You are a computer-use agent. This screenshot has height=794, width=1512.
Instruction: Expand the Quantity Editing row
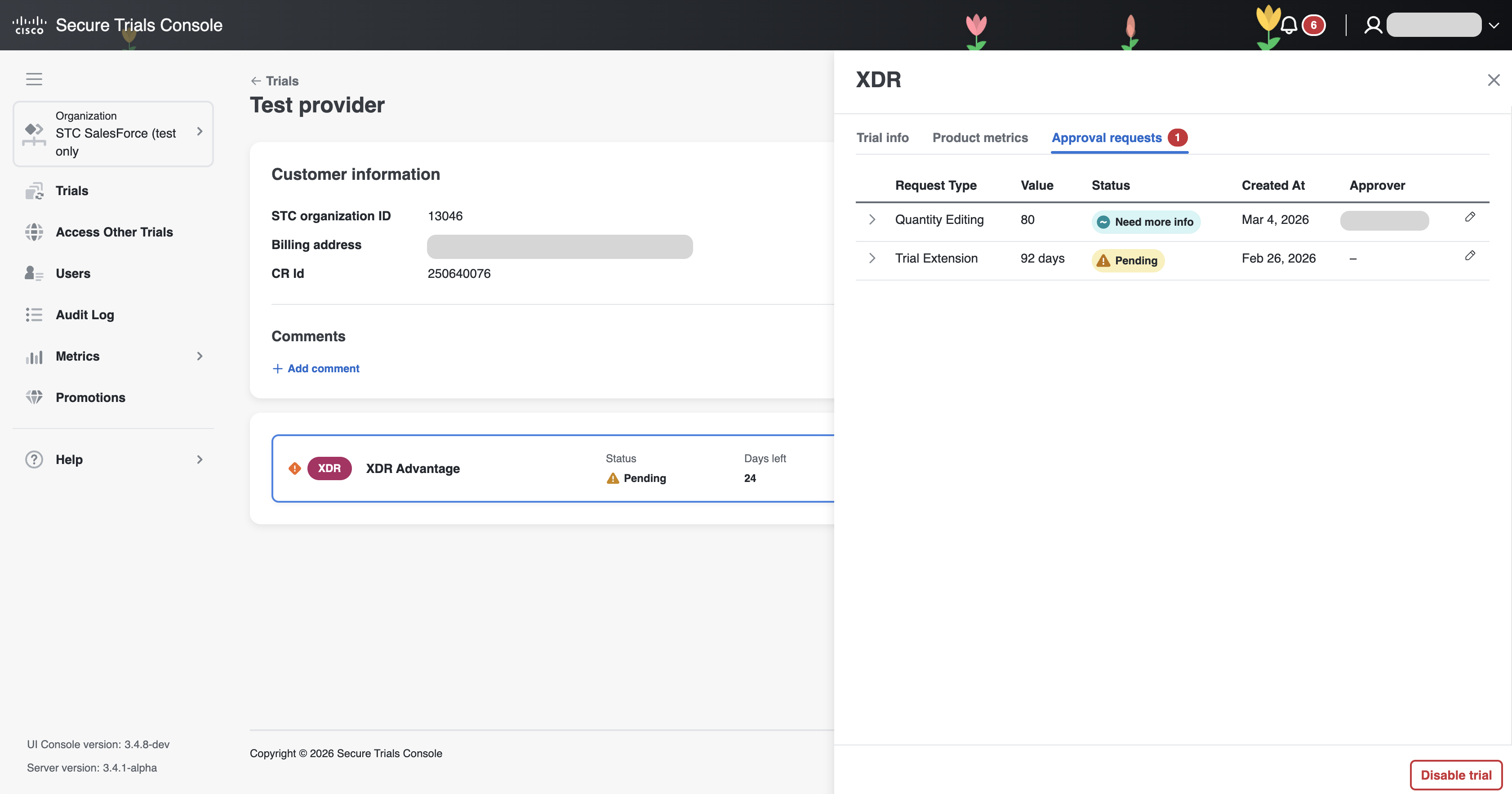pos(872,220)
